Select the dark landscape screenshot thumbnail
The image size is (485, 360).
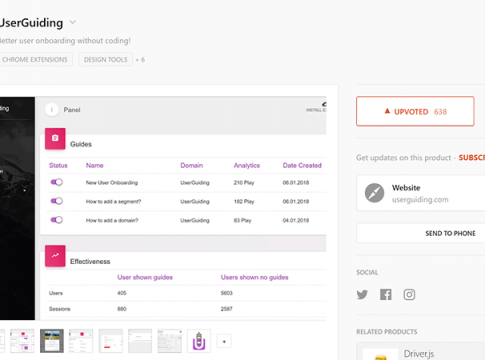point(52,341)
